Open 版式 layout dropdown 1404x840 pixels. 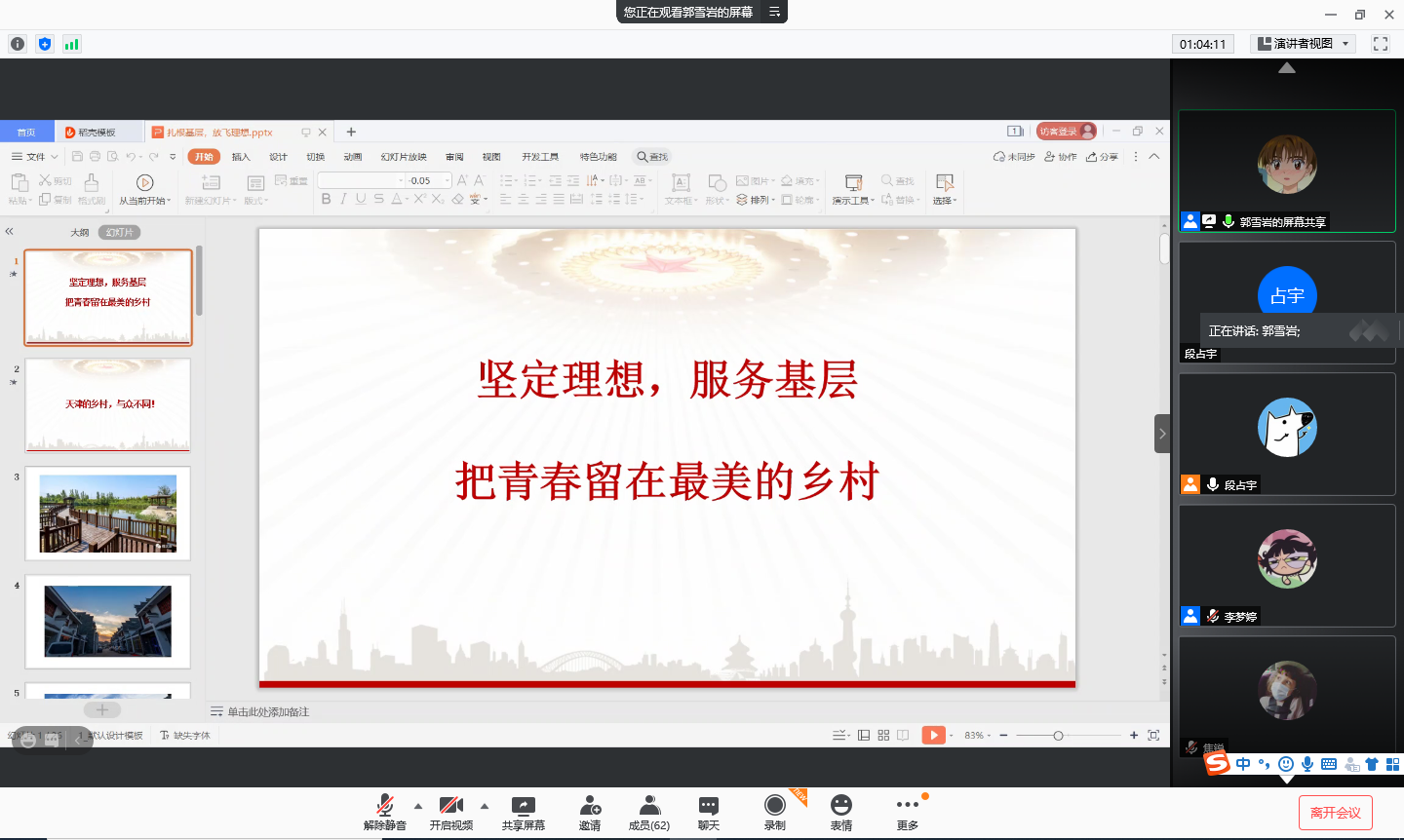click(255, 201)
